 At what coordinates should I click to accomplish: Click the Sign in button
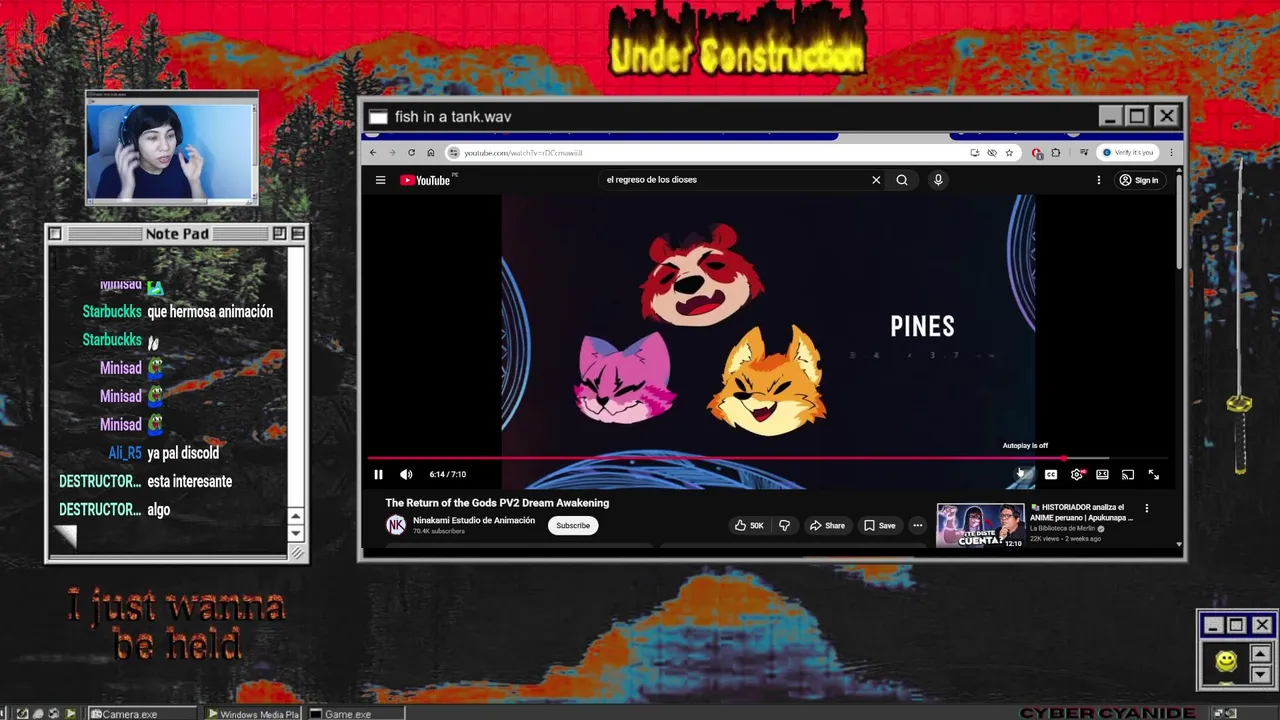pos(1139,180)
